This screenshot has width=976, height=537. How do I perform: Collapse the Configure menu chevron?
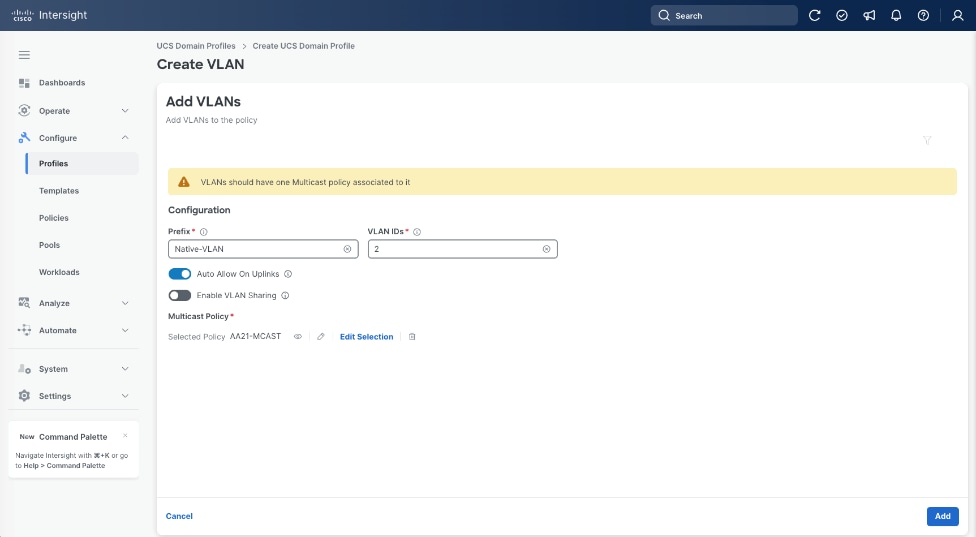click(125, 138)
